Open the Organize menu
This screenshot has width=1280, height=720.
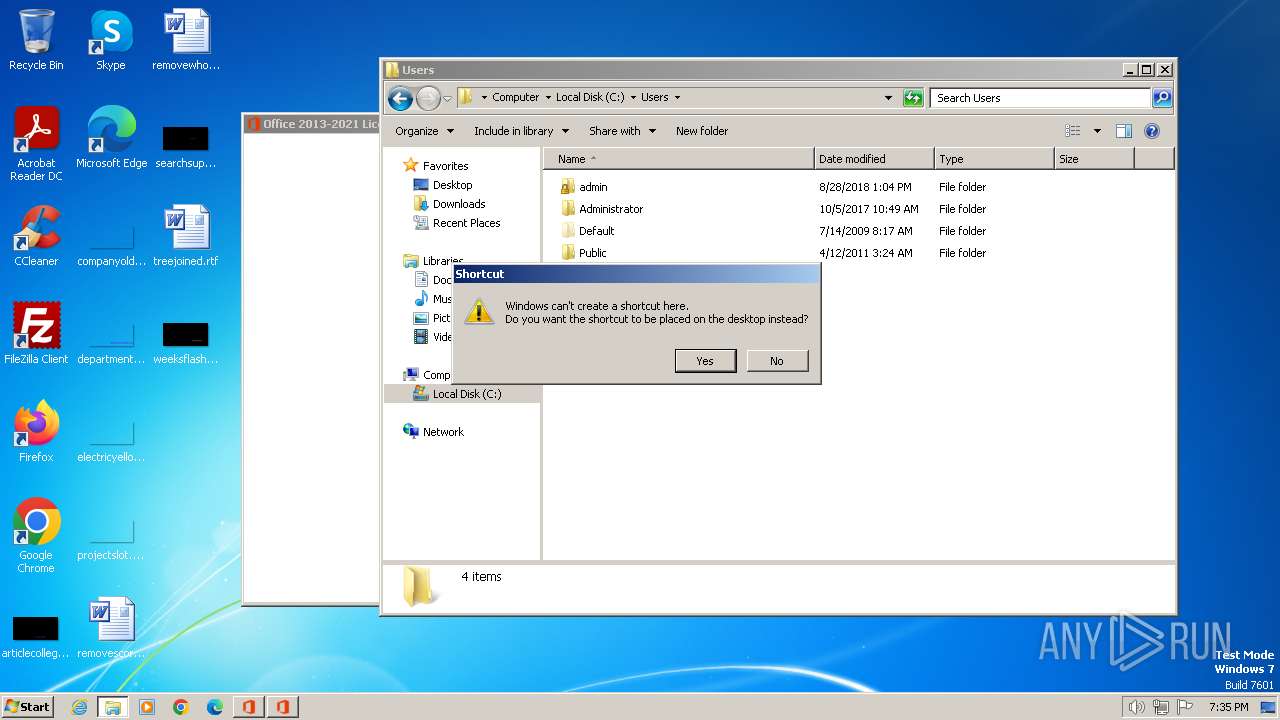(x=424, y=131)
